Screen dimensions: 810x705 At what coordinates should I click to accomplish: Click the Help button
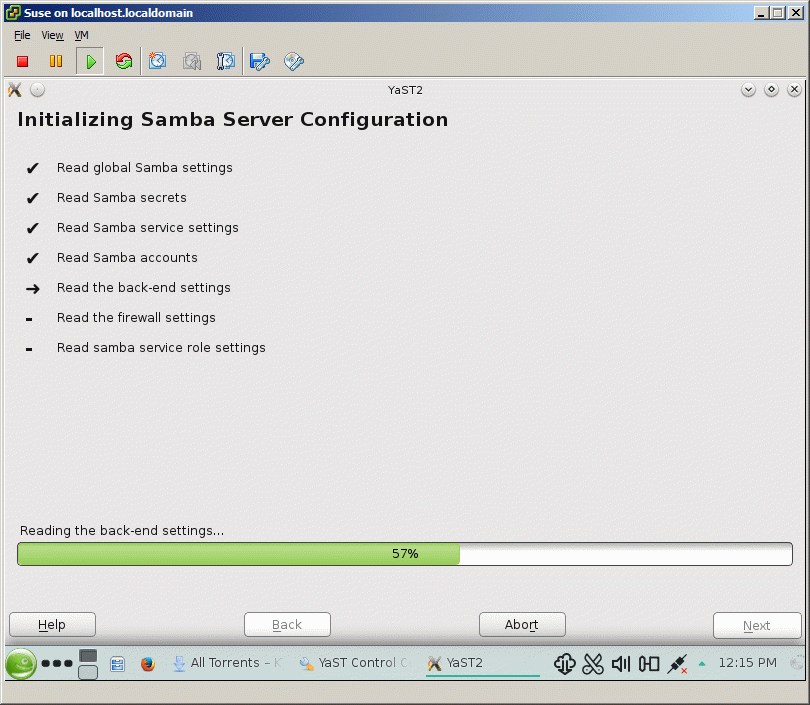pos(52,625)
